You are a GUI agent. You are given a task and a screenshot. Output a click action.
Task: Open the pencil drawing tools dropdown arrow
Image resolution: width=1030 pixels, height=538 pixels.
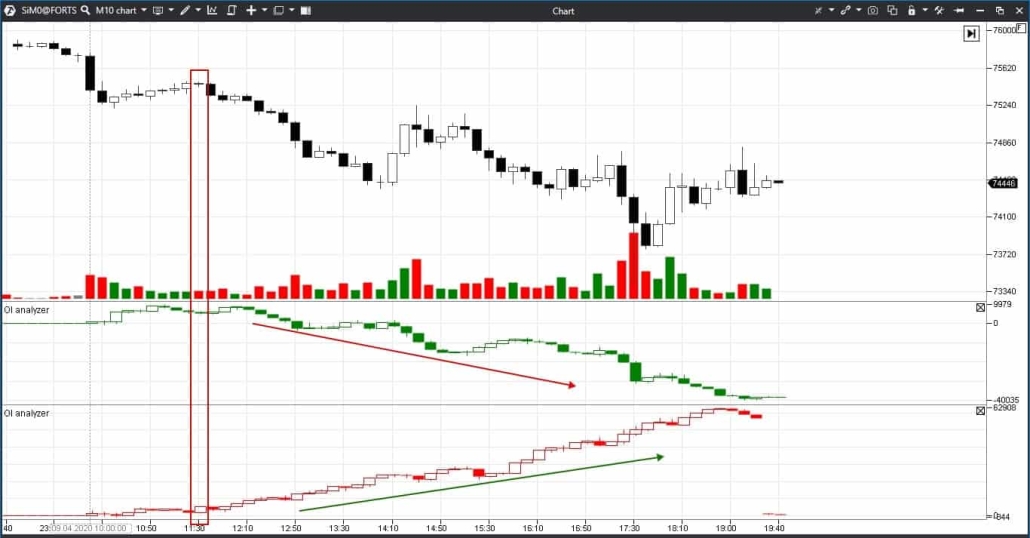(197, 10)
